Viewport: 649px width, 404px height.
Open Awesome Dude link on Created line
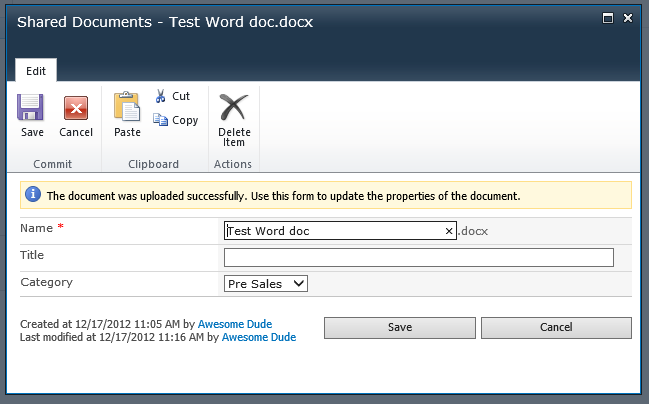(235, 324)
